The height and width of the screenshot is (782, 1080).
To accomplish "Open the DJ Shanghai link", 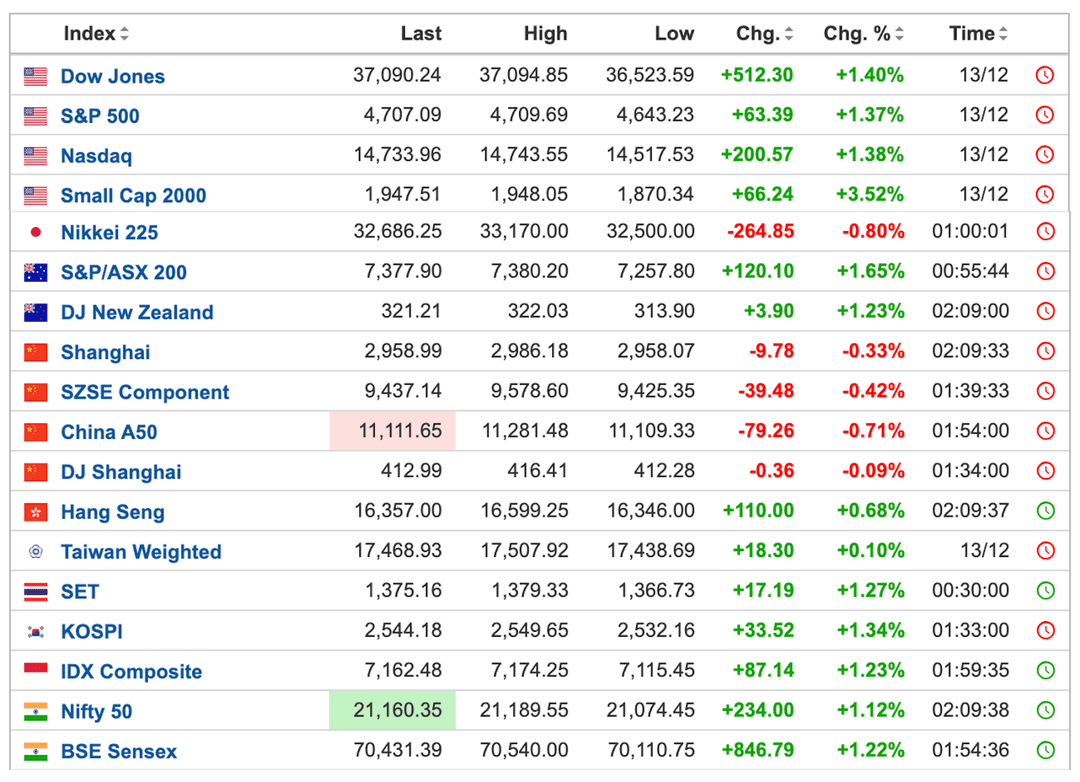I will click(x=121, y=472).
